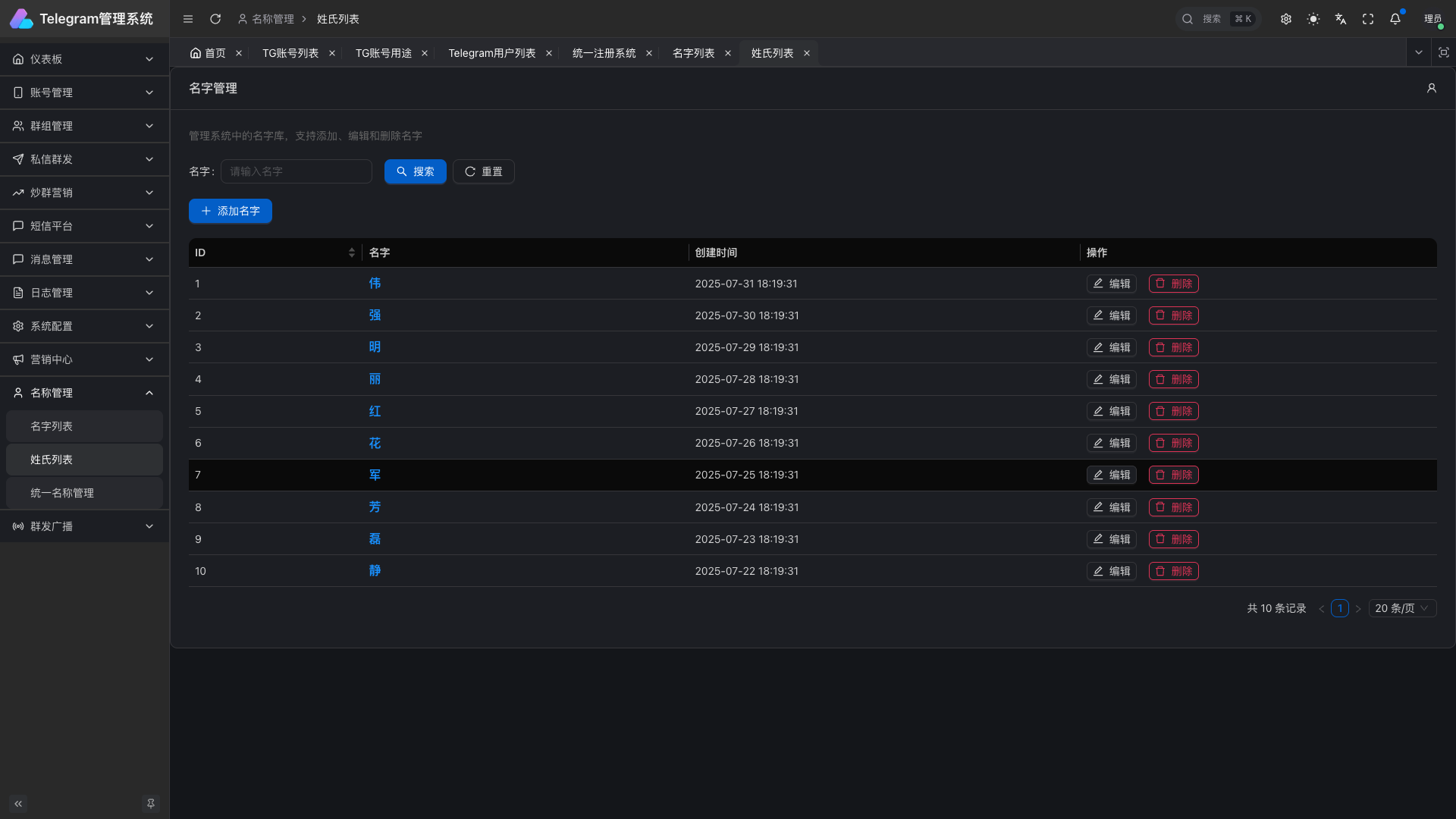This screenshot has height=819, width=1456.
Task: Open the 20 条/页 page size dropdown
Action: coord(1402,608)
